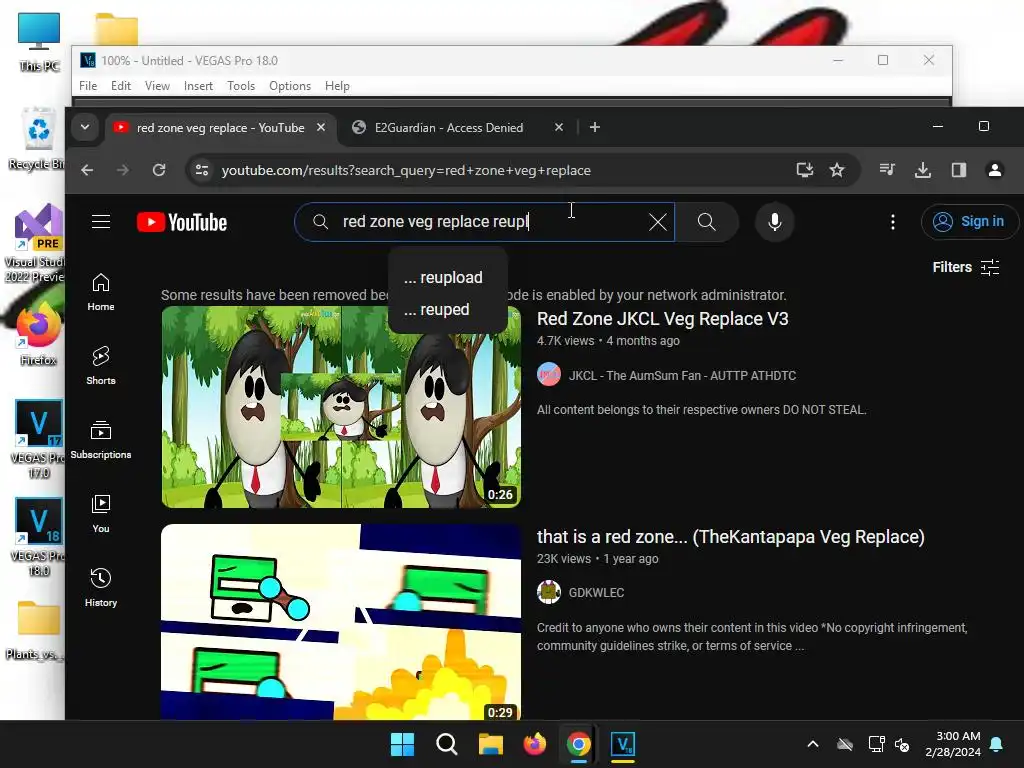
Task: Click the GDKWLEC channel avatar
Action: (549, 592)
